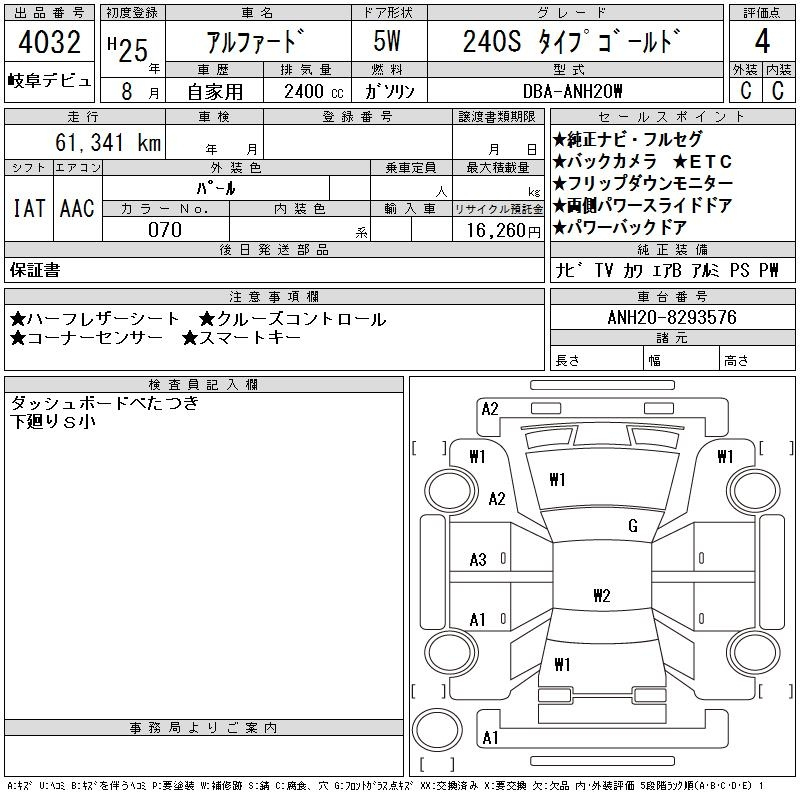Viewport: 800px width, 800px height.
Task: Select ★パワーバックドア line
Action: 620,227
